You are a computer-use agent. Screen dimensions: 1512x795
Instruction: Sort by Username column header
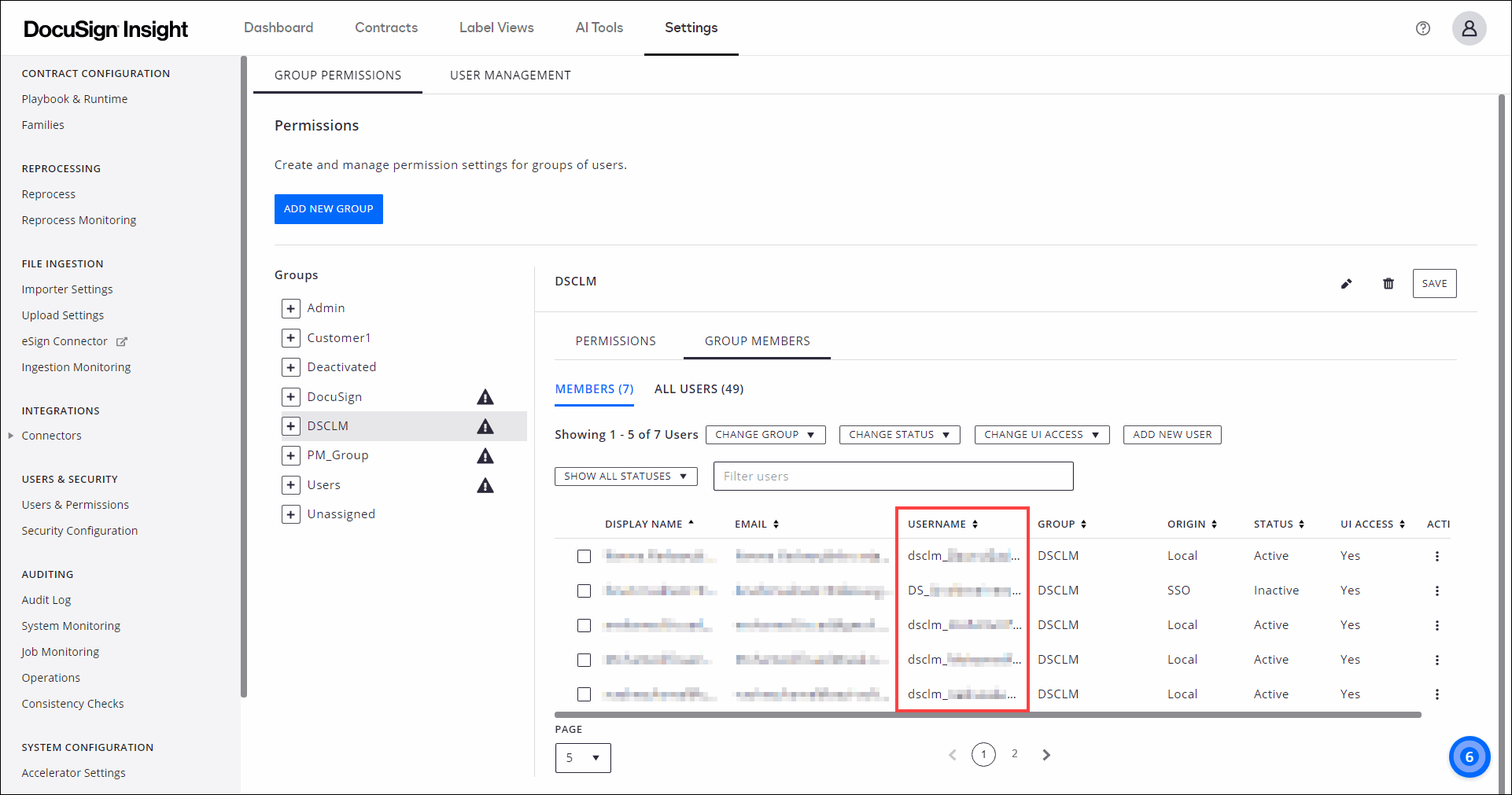(x=942, y=524)
